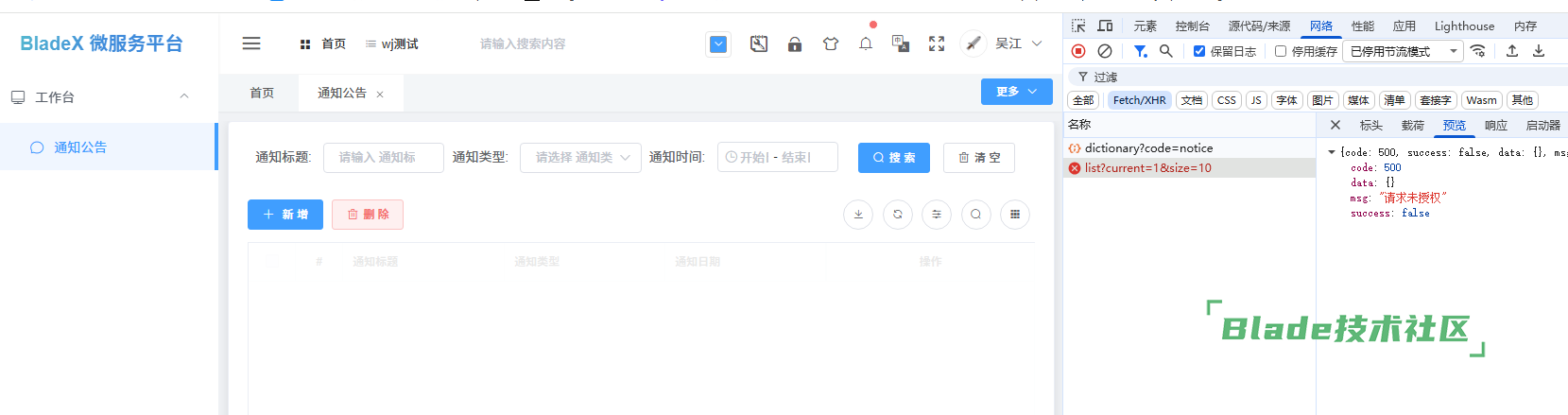Screen dimensions: 1568x415
Task: Open the screenshot/edit icon in header
Action: [x=759, y=43]
